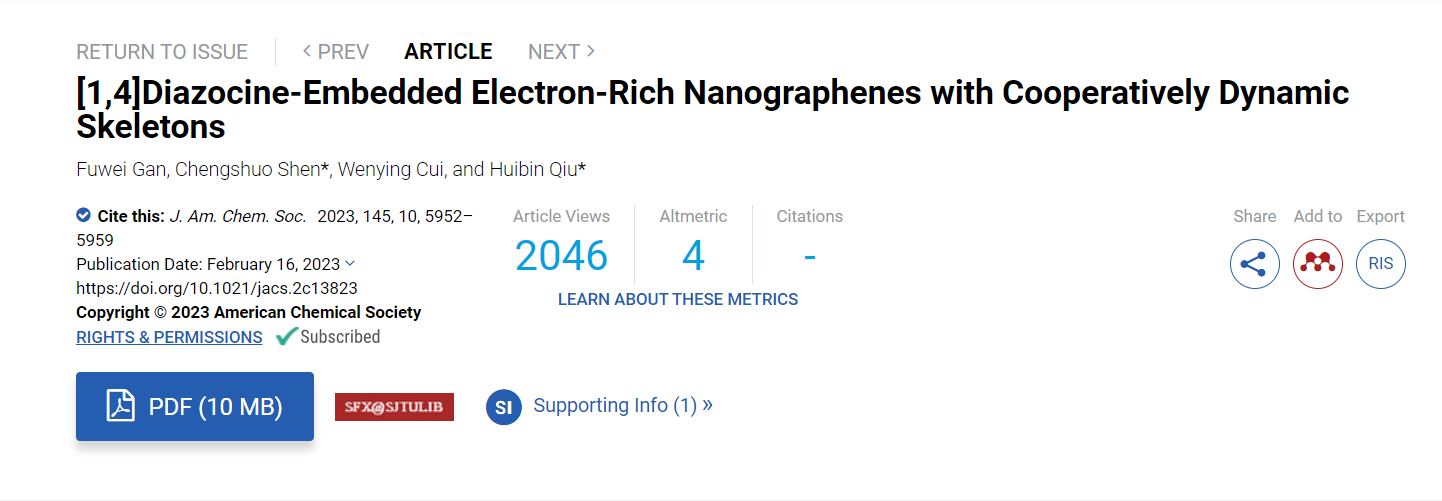
Task: Click the green Subscribed checkmark
Action: click(x=286, y=336)
